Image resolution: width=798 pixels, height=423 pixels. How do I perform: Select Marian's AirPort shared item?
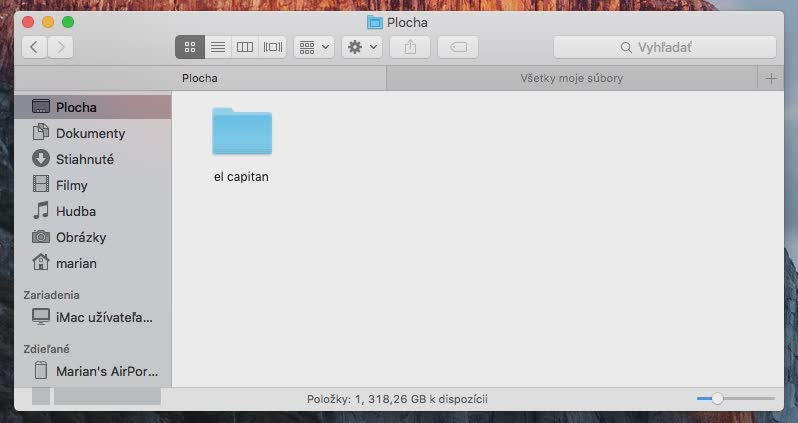[x=93, y=371]
